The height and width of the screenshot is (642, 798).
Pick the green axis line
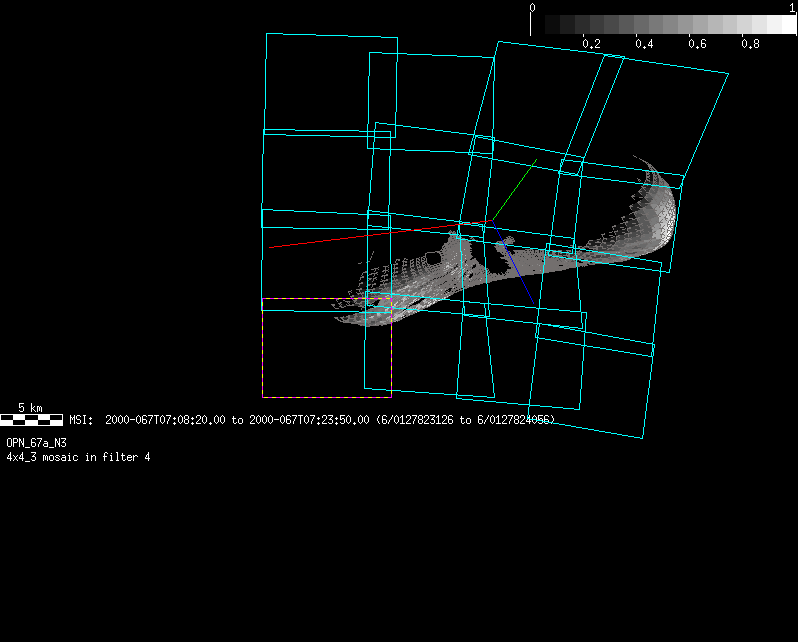[515, 189]
